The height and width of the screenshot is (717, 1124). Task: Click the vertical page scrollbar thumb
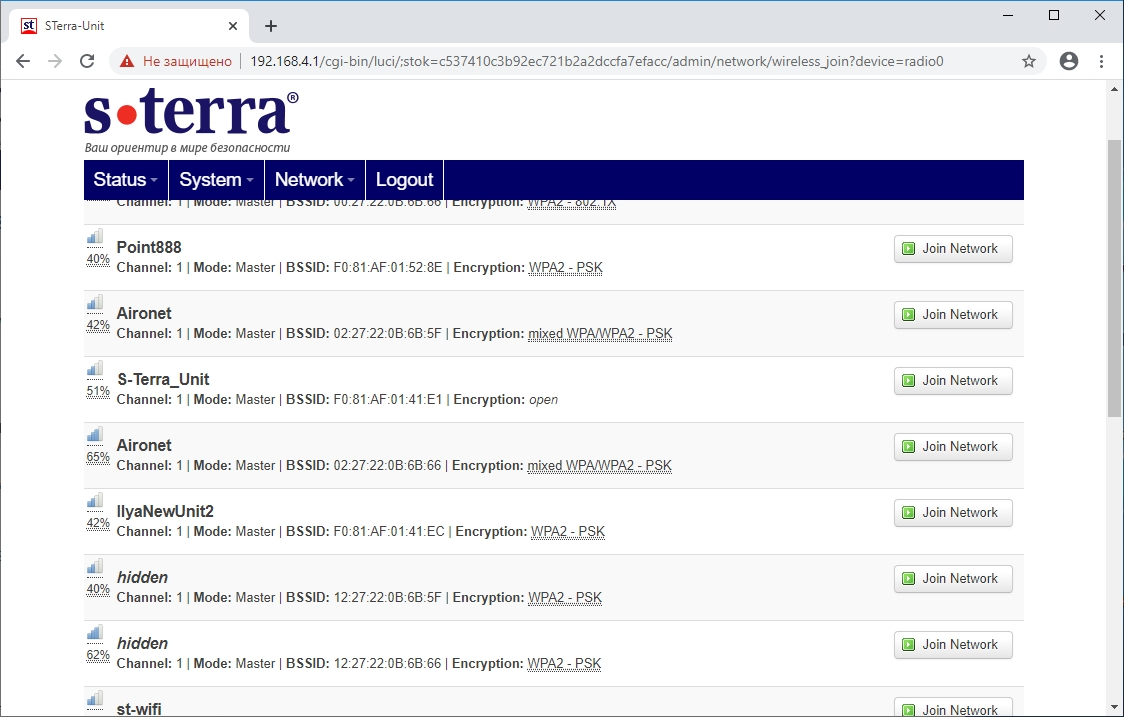(1114, 278)
